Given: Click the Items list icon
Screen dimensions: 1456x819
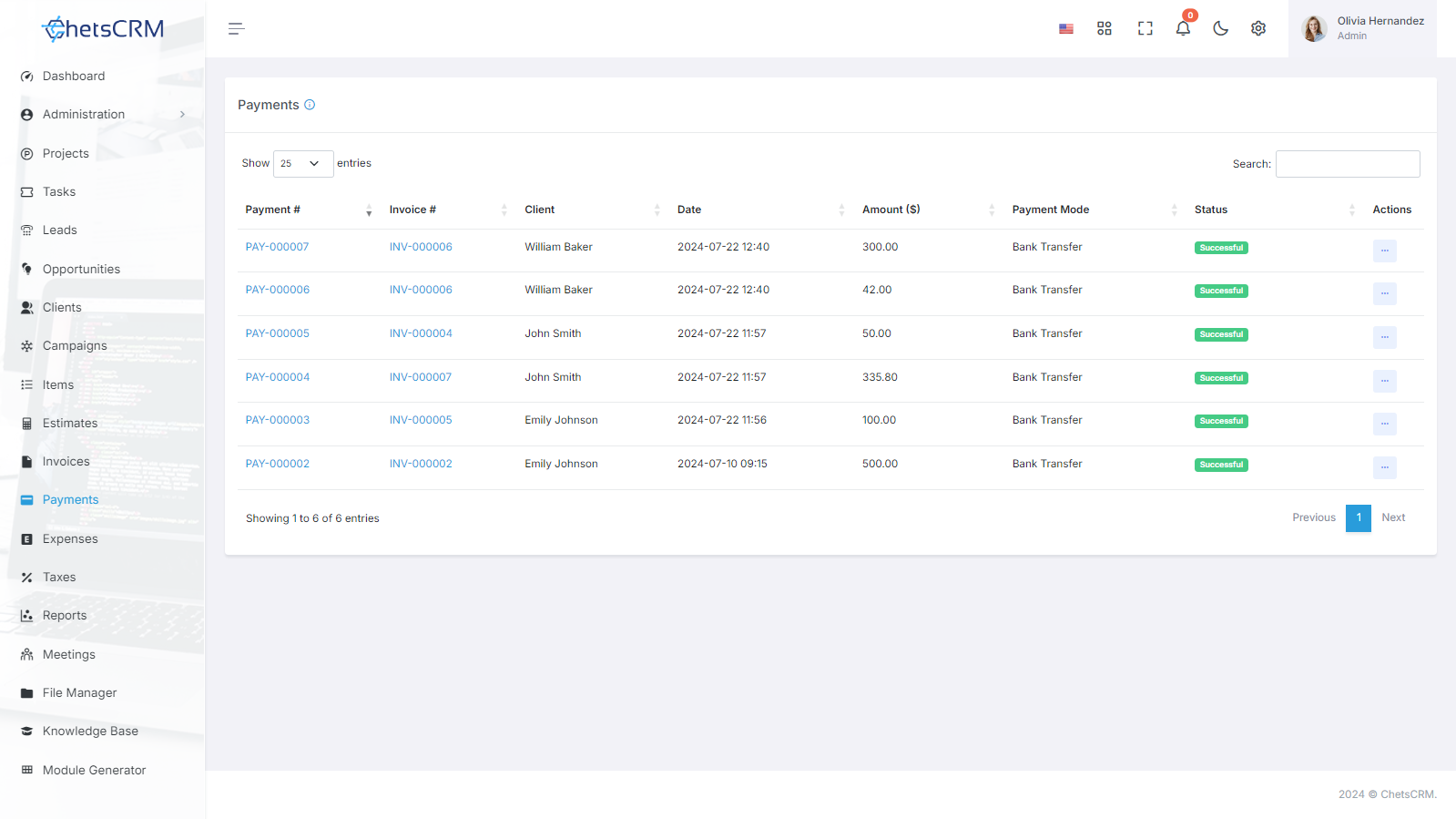Looking at the screenshot, I should click(x=26, y=385).
